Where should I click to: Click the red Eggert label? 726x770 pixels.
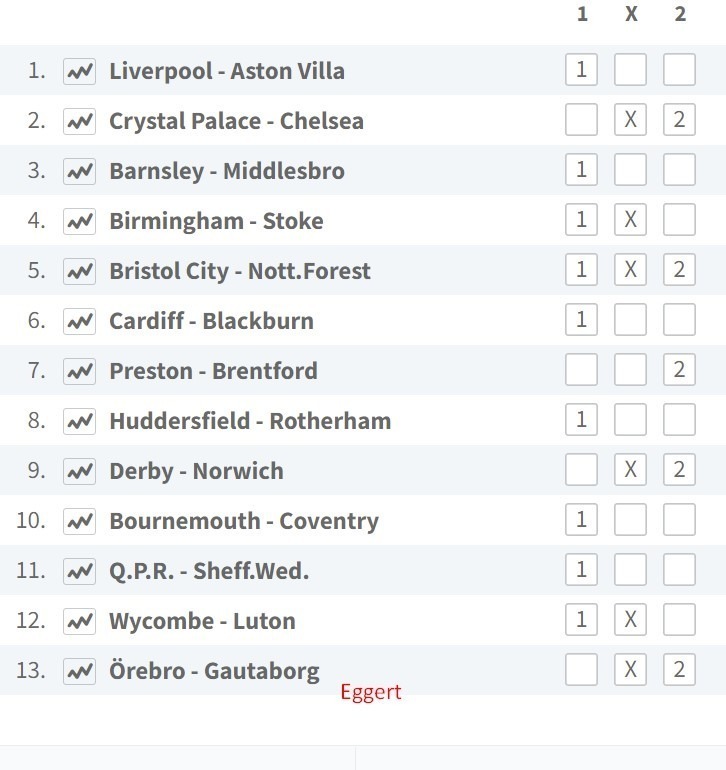[x=371, y=692]
